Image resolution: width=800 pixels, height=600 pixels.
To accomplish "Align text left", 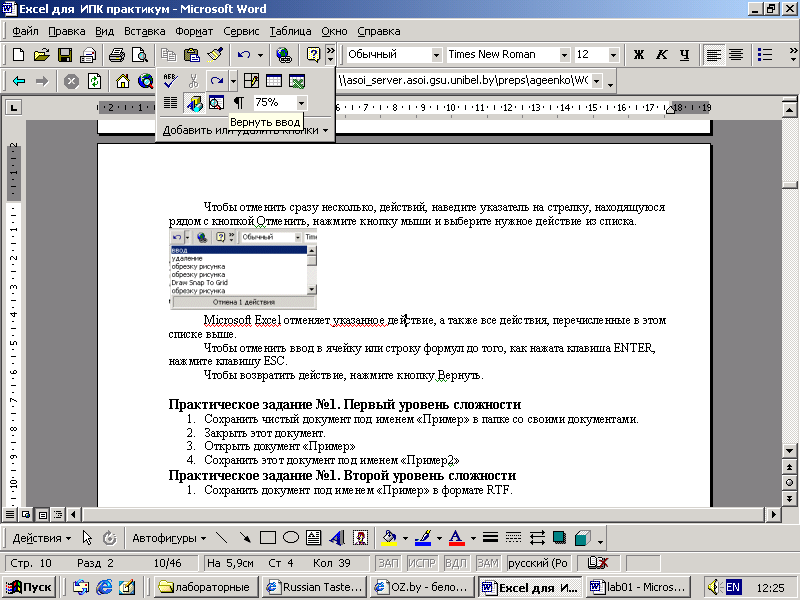I will pos(713,55).
